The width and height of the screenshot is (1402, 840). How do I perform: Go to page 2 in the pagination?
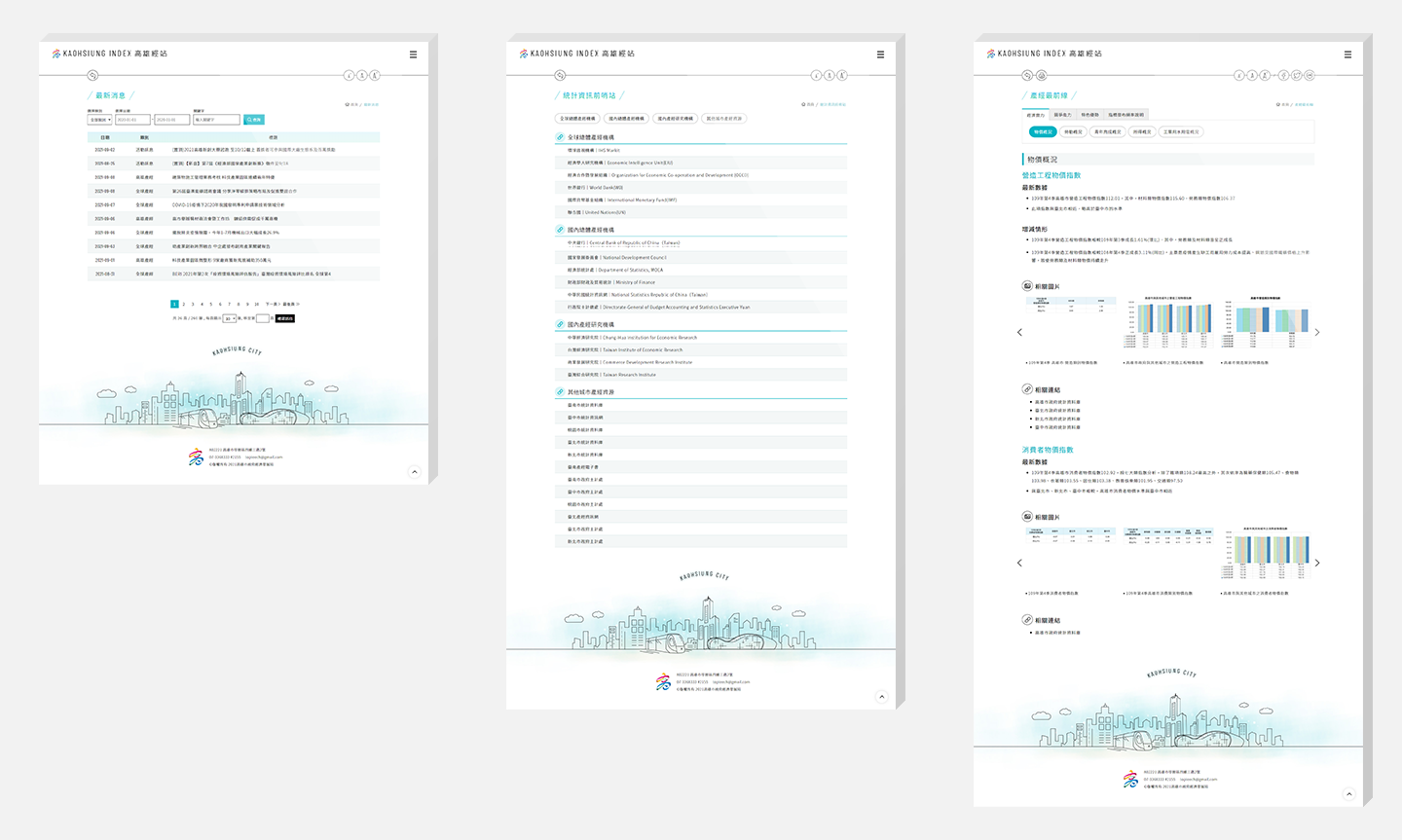(x=183, y=305)
